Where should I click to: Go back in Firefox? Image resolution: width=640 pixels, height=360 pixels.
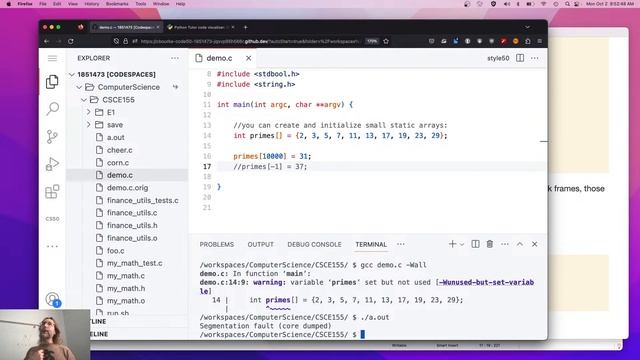point(47,41)
